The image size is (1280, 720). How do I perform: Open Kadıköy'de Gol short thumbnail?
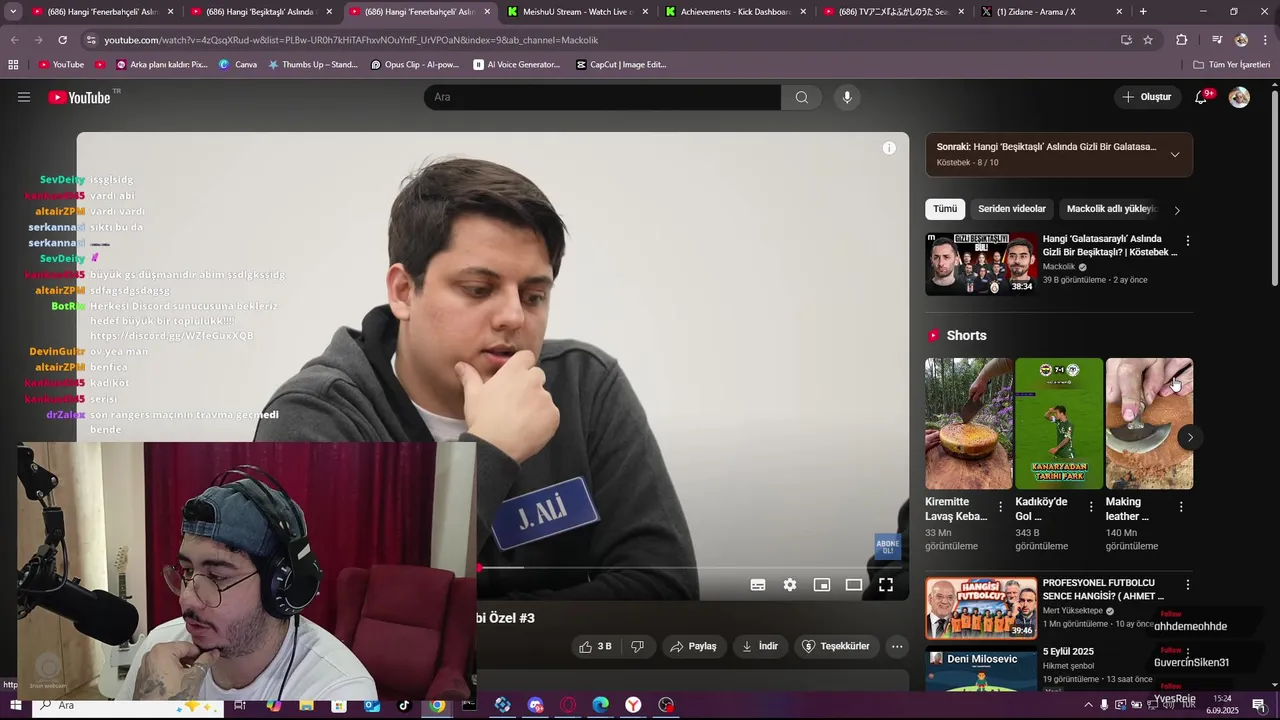tap(1059, 423)
